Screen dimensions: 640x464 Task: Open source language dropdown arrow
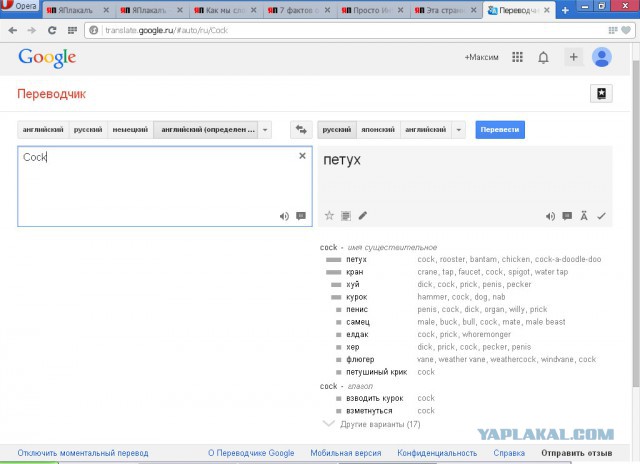pos(265,130)
